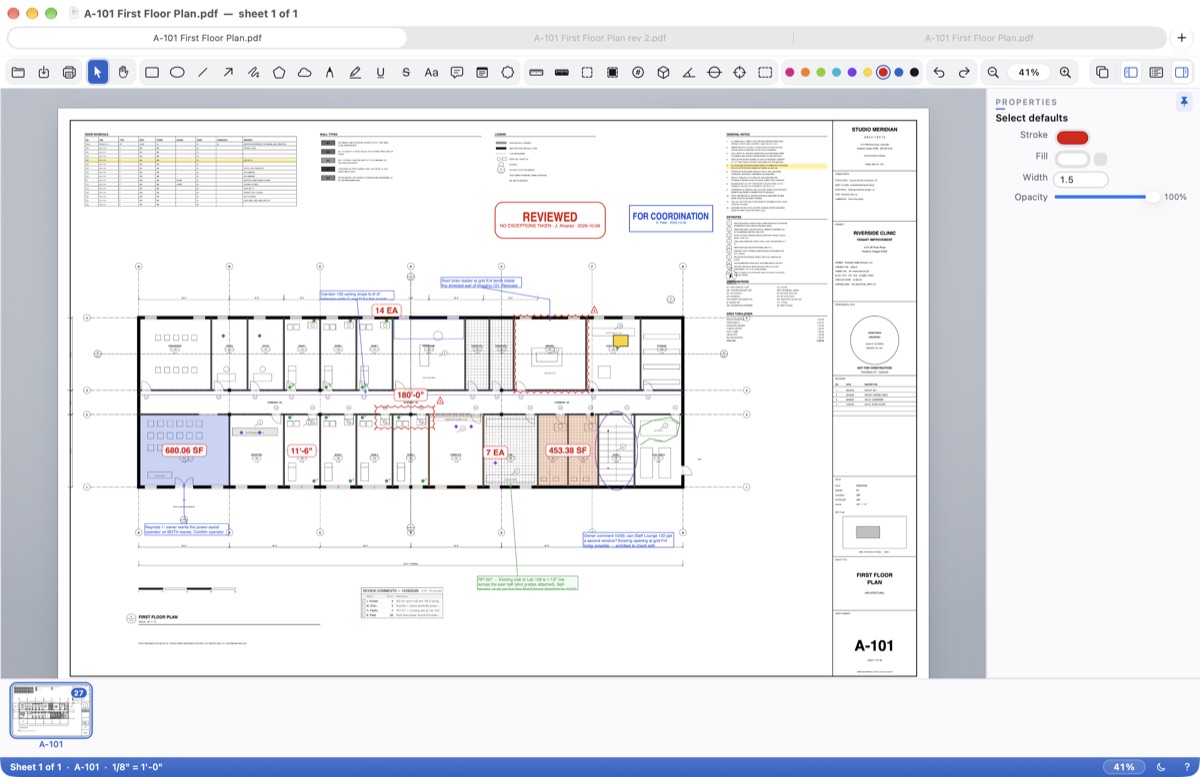
Task: Click the 41% zoom level field in toolbar
Action: click(x=1029, y=72)
